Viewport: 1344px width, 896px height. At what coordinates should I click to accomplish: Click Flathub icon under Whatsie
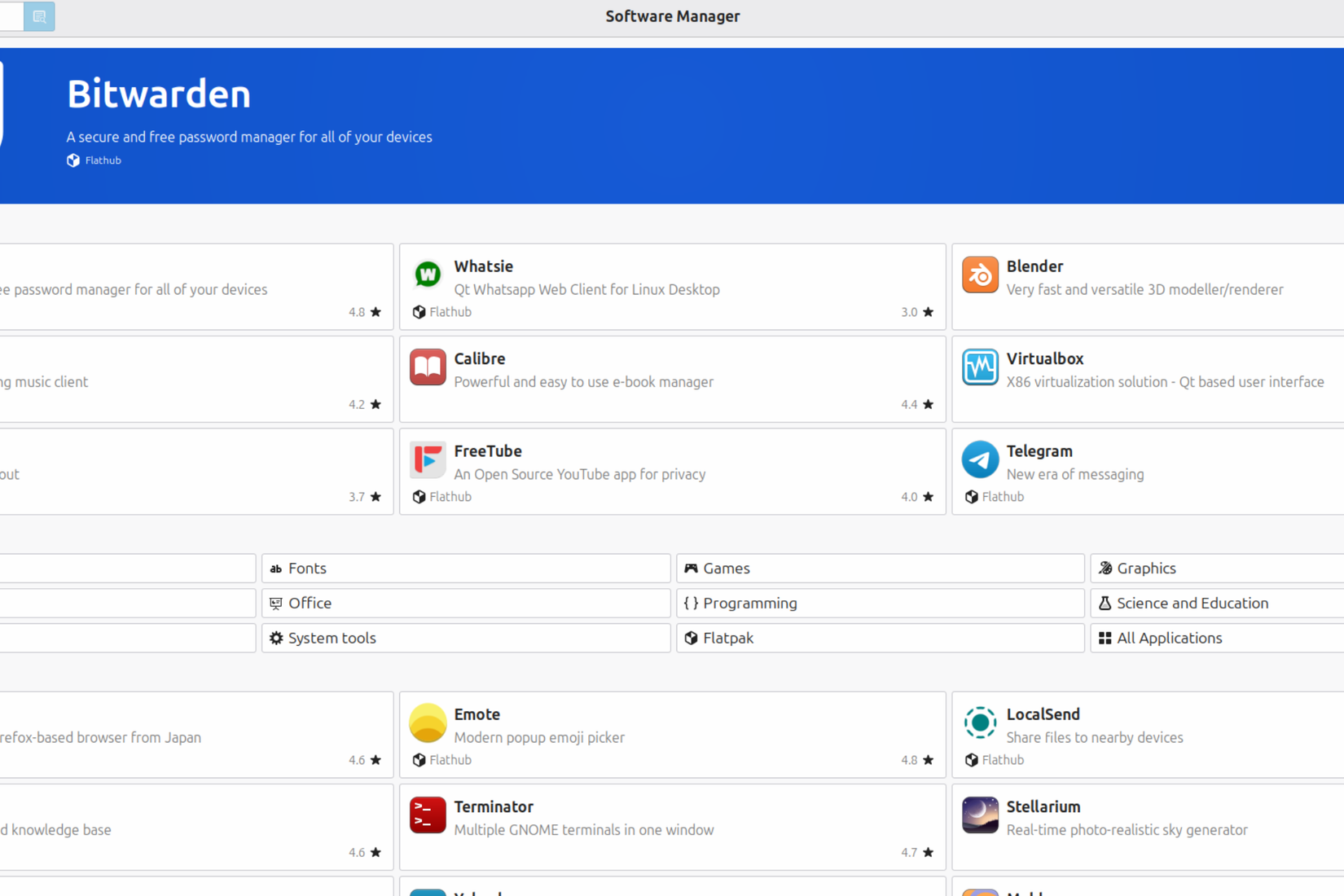(x=419, y=312)
